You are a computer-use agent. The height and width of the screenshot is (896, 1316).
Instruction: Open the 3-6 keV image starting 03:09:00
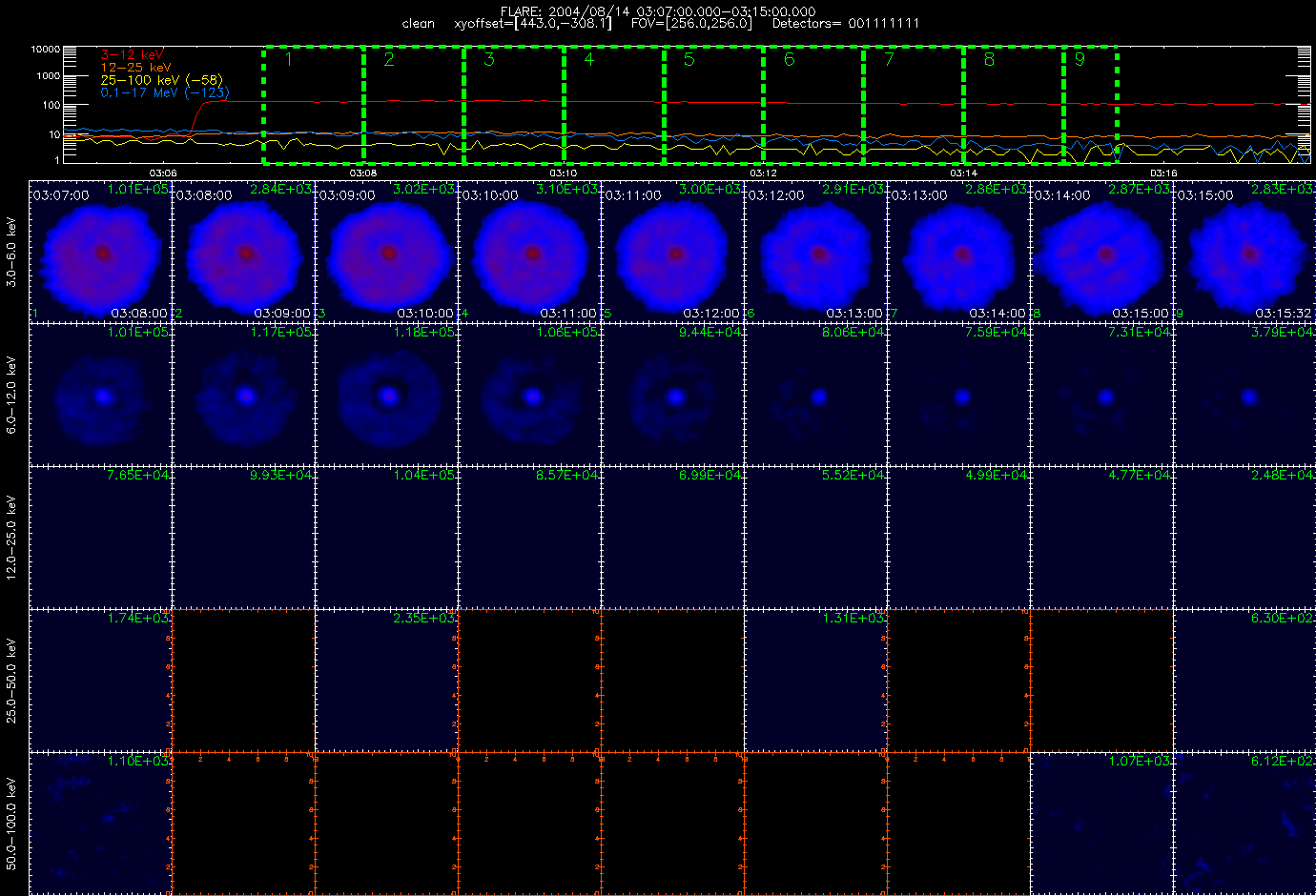tap(386, 252)
